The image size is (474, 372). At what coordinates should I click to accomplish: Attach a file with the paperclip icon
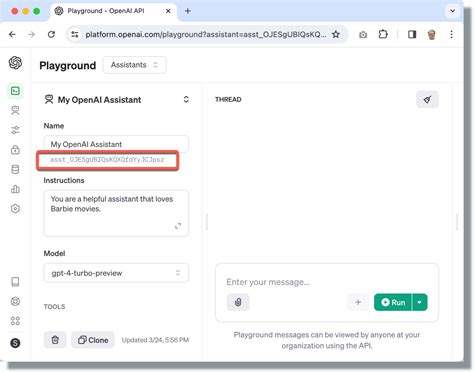[x=238, y=302]
